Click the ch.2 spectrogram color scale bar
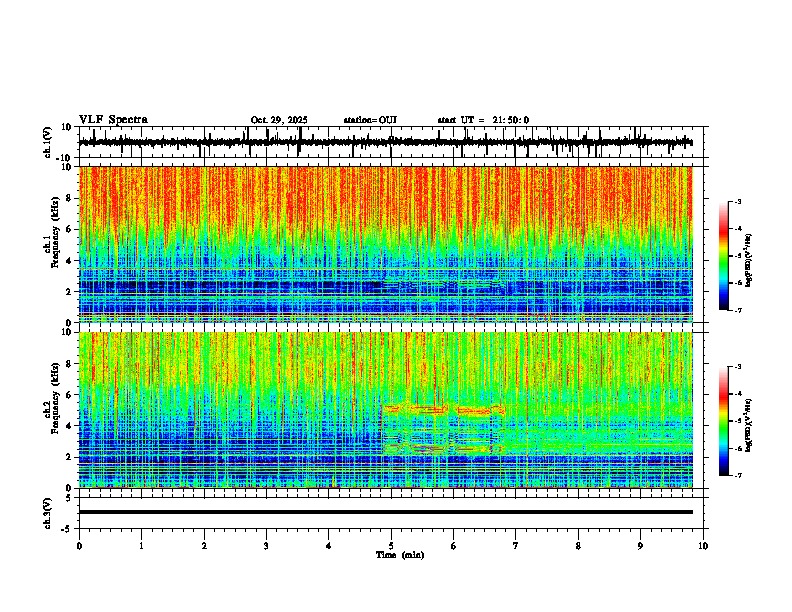The height and width of the screenshot is (612, 792). point(724,421)
